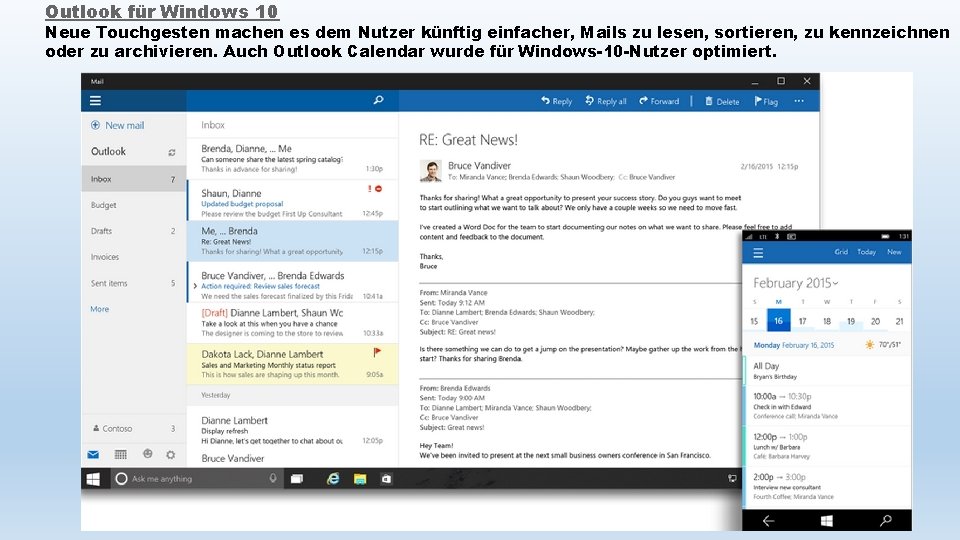Viewport: 960px width, 540px height.
Task: Select the Me, ... Brenda message
Action: click(x=293, y=241)
